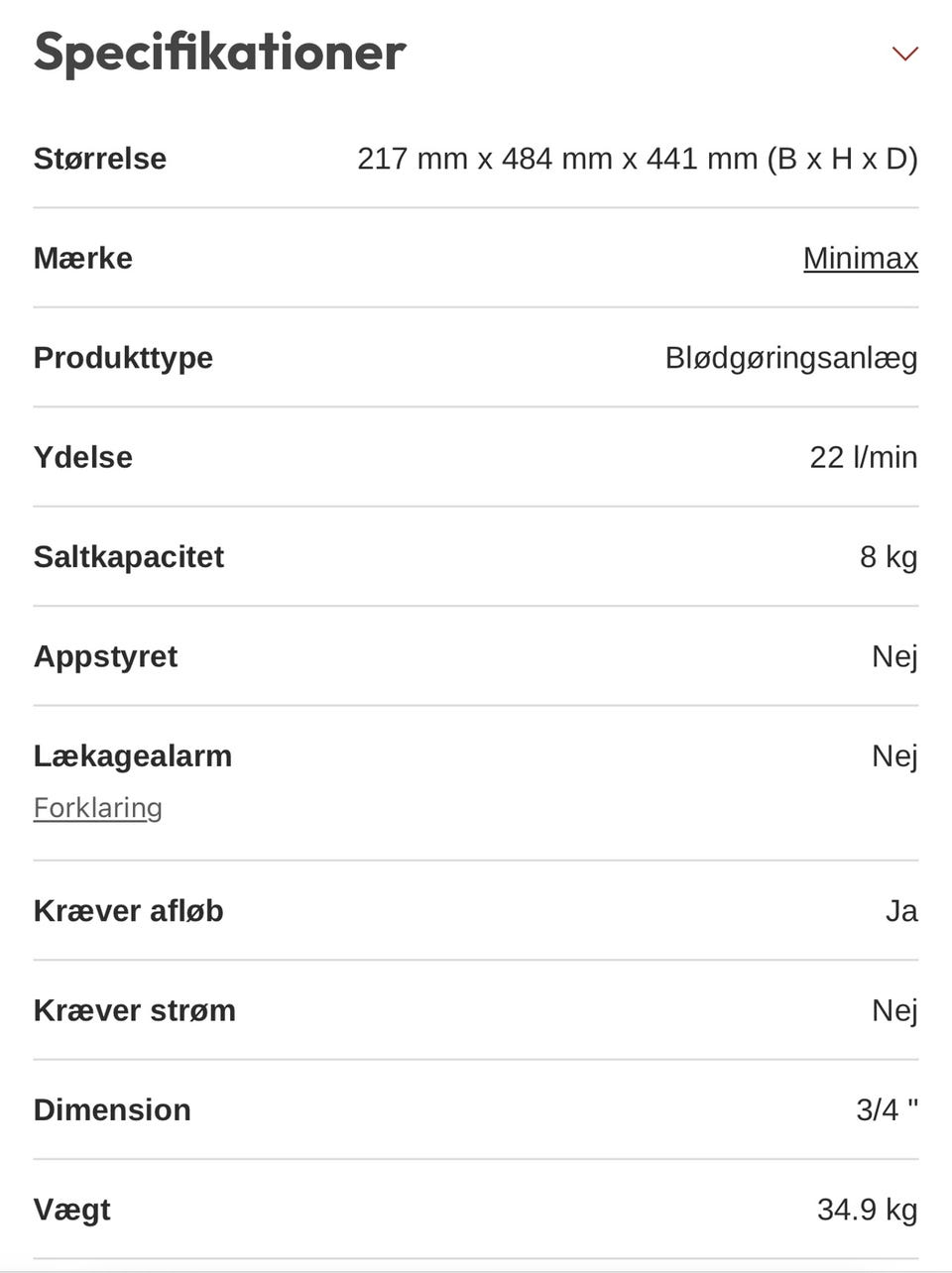Select the Størrelse specification label
The height and width of the screenshot is (1273, 952).
tap(100, 159)
